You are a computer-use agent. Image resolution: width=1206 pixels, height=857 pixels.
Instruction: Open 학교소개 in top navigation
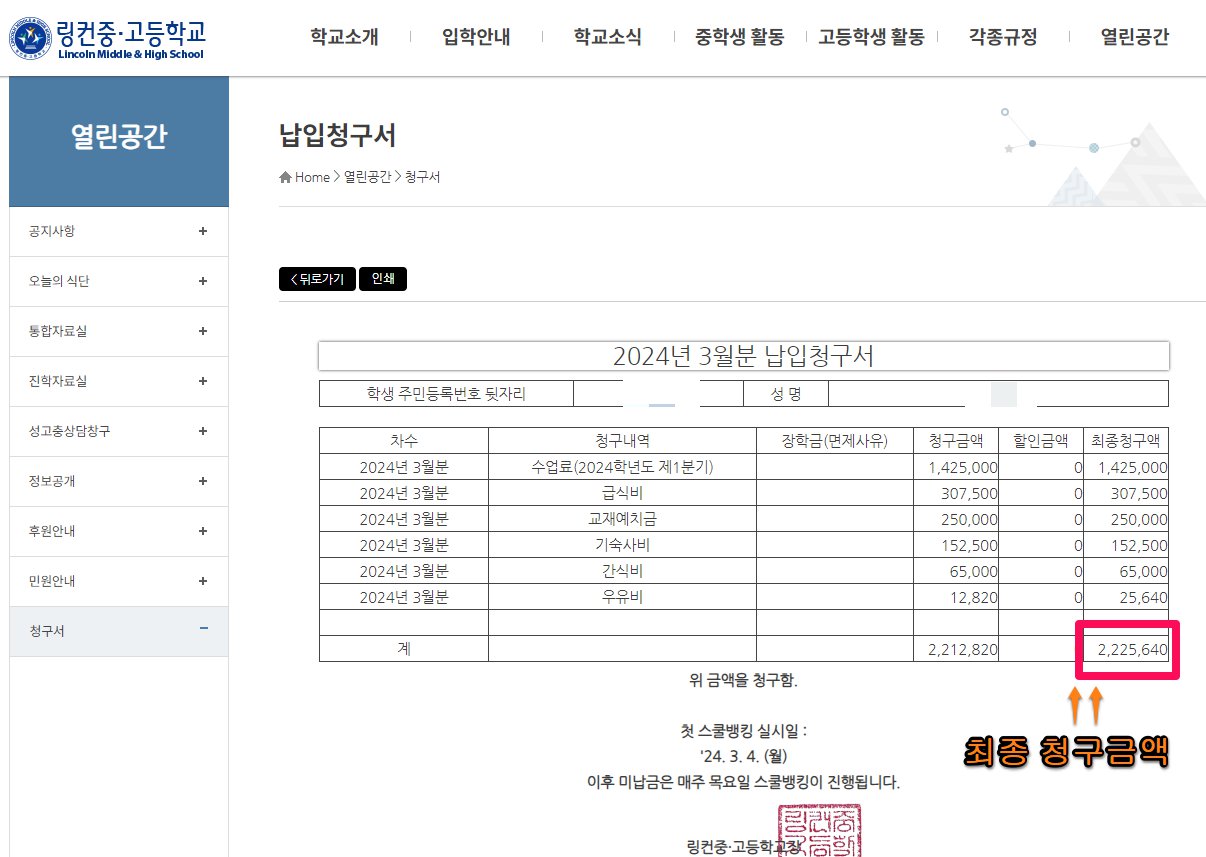coord(344,38)
